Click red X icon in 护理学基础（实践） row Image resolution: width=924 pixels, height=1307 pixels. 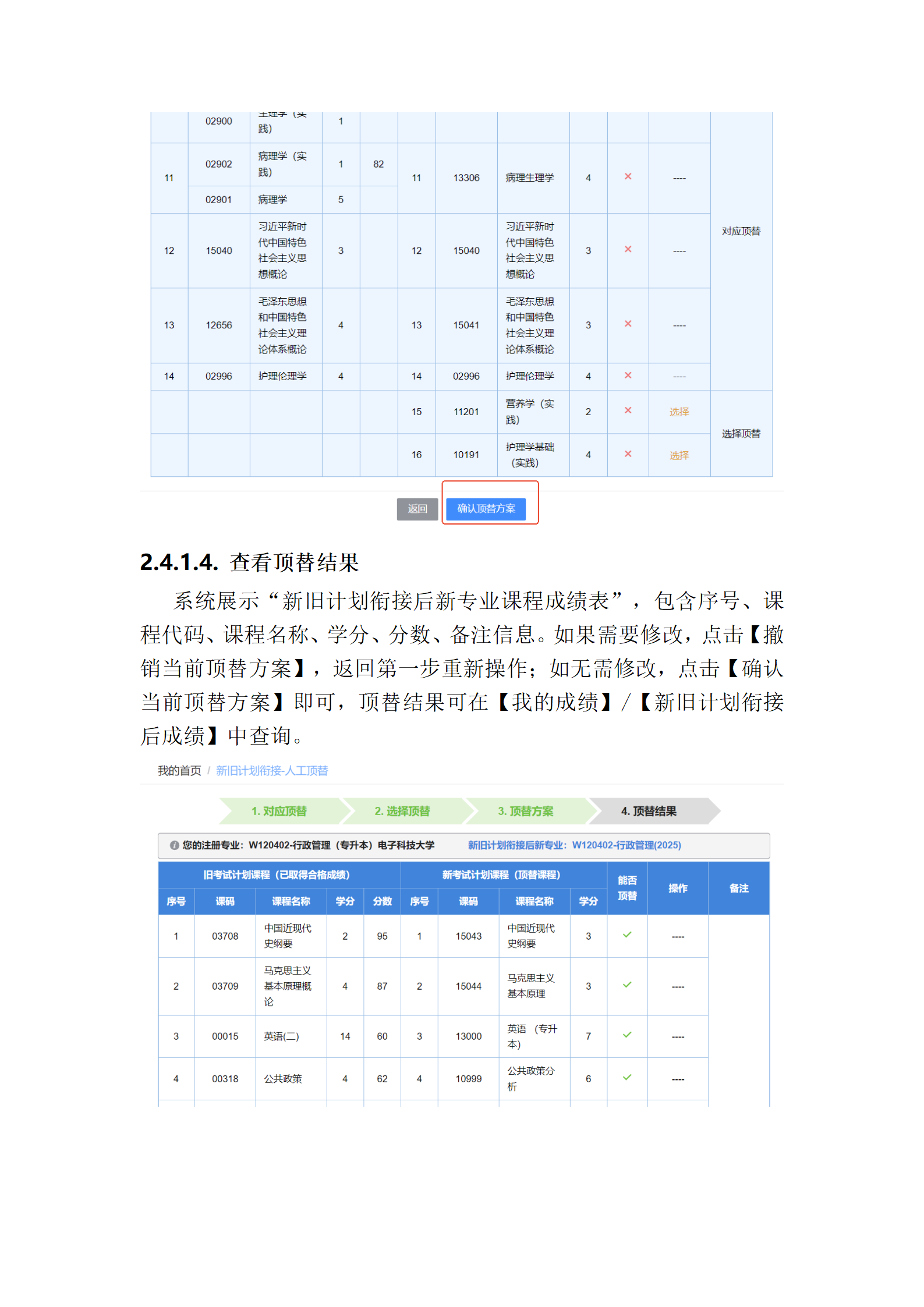coord(628,454)
